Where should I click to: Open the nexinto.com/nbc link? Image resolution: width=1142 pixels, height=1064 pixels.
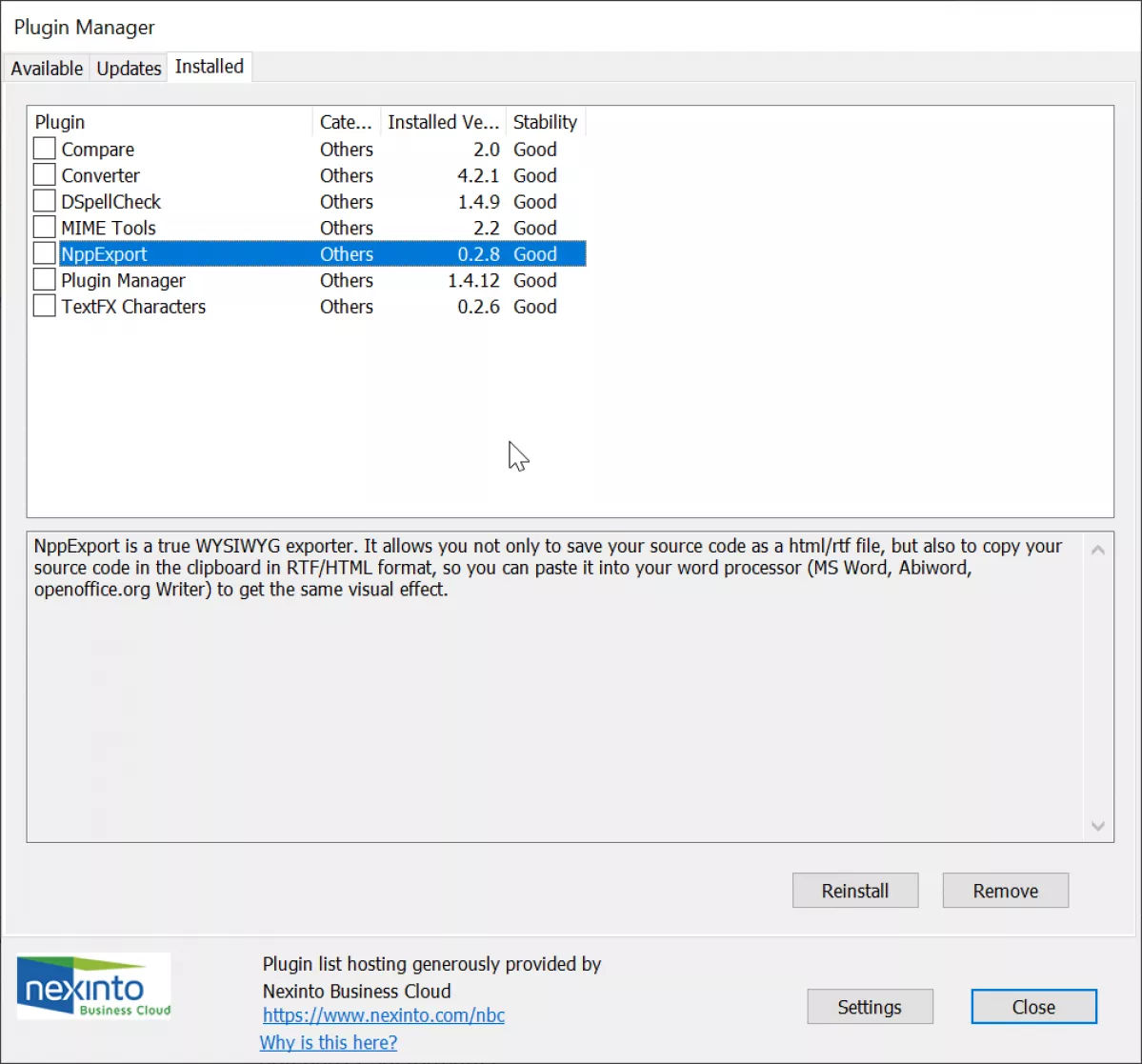pyautogui.click(x=384, y=1015)
